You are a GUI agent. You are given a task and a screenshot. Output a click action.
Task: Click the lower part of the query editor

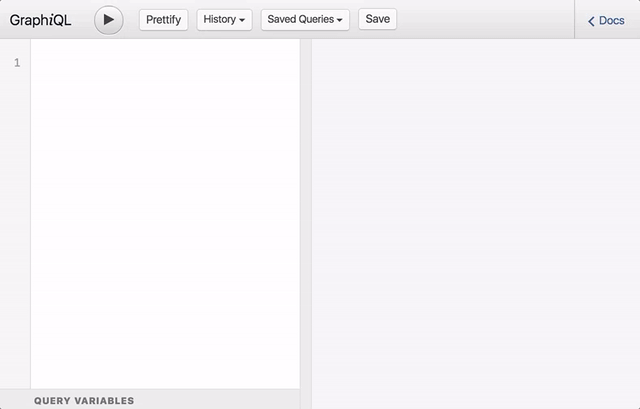(165, 340)
